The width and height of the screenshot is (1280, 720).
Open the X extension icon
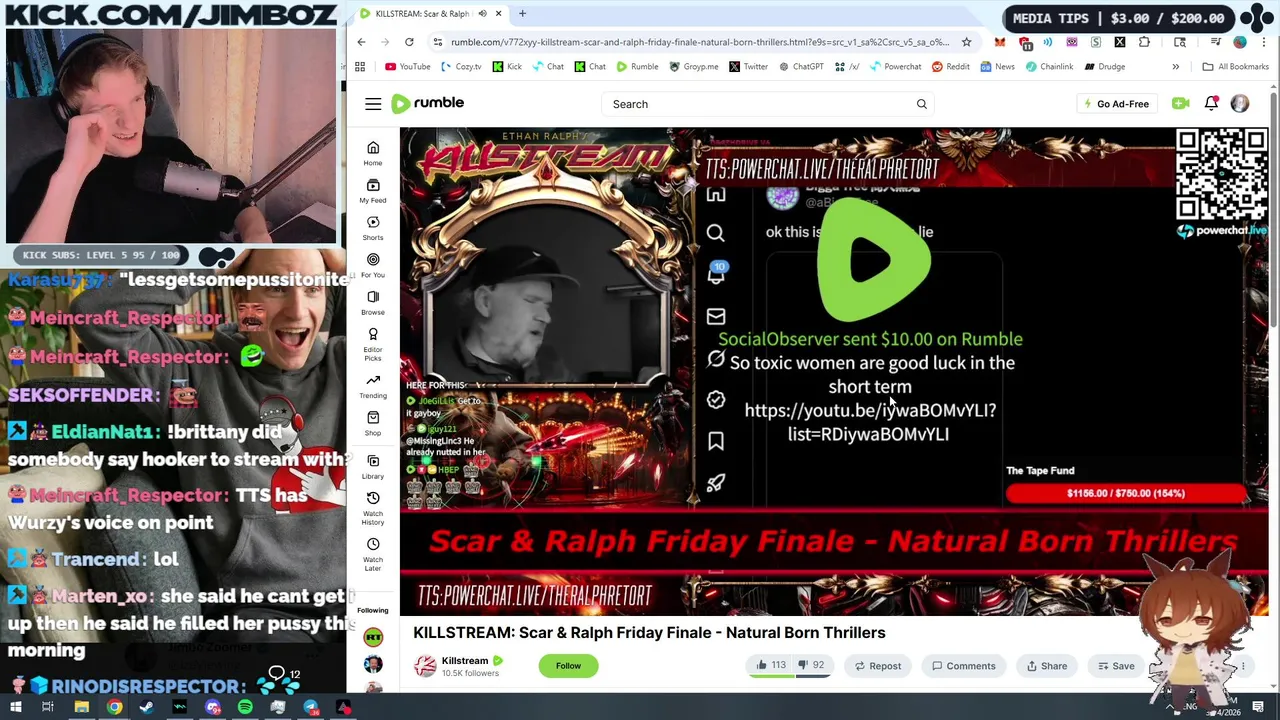click(1120, 42)
